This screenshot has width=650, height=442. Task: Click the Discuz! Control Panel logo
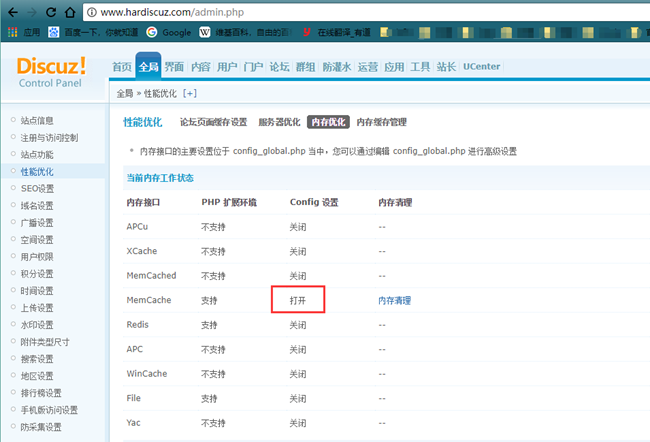[51, 72]
